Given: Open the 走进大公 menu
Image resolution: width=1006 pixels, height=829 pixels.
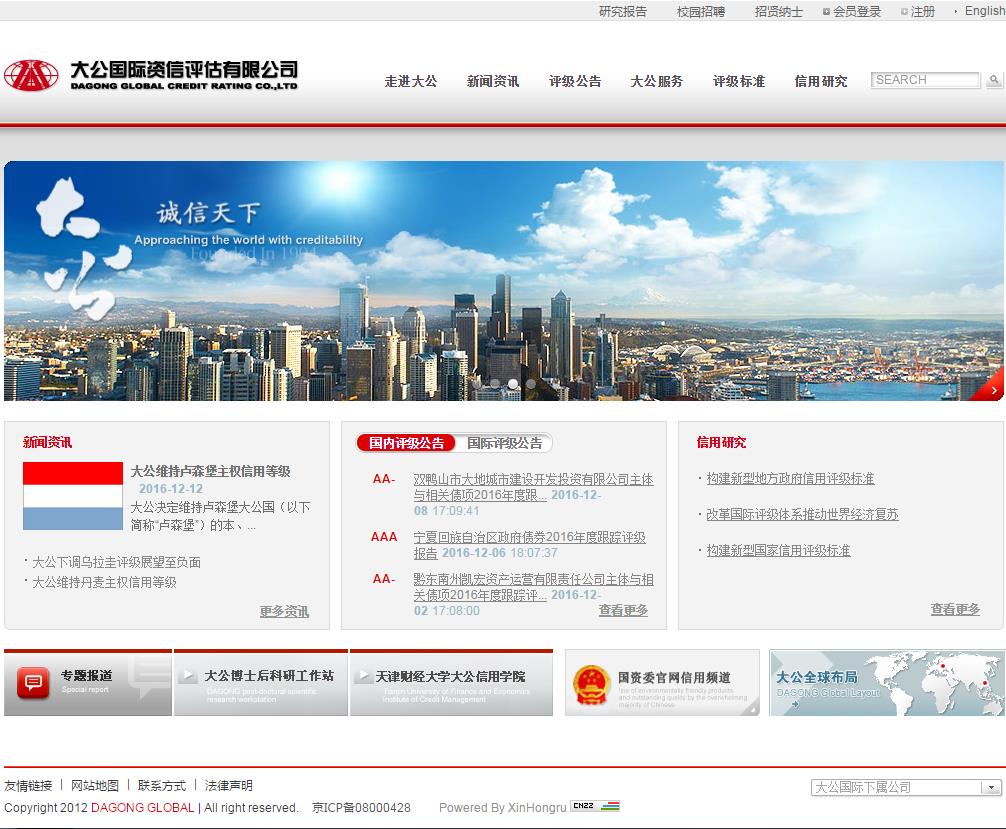Looking at the screenshot, I should [411, 81].
